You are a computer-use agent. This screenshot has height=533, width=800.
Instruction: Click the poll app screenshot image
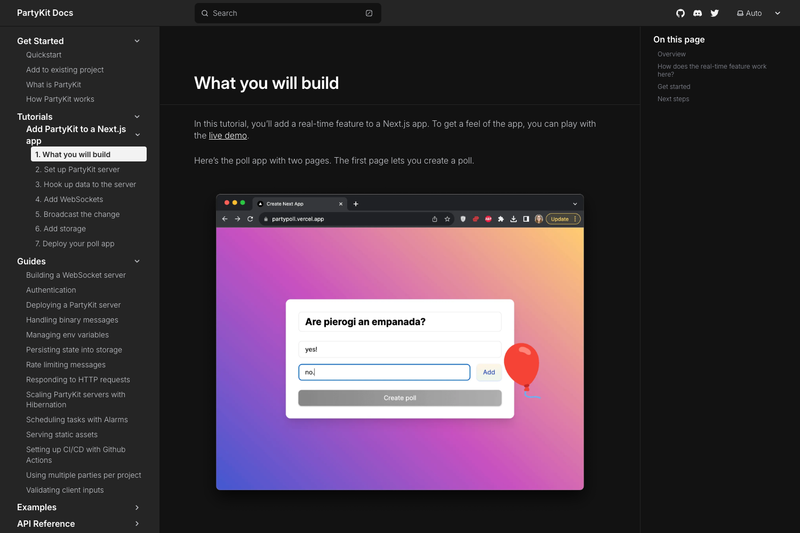point(400,342)
